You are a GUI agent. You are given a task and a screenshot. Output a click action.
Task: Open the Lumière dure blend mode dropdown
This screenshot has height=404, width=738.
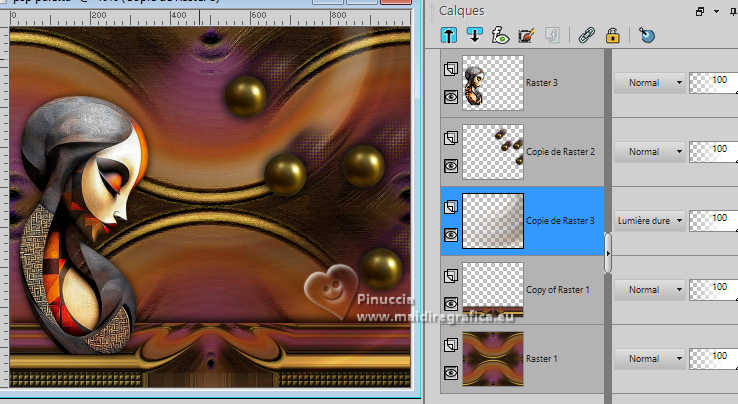tap(650, 220)
